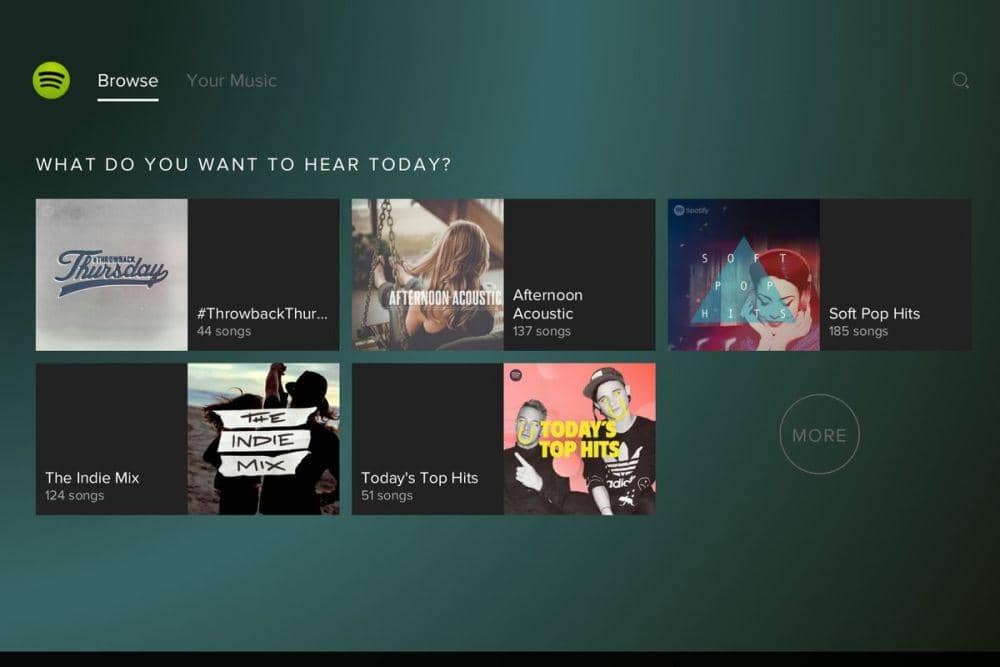Click the Spotify logo icon
Screen dimensions: 1000x667
(x=51, y=80)
